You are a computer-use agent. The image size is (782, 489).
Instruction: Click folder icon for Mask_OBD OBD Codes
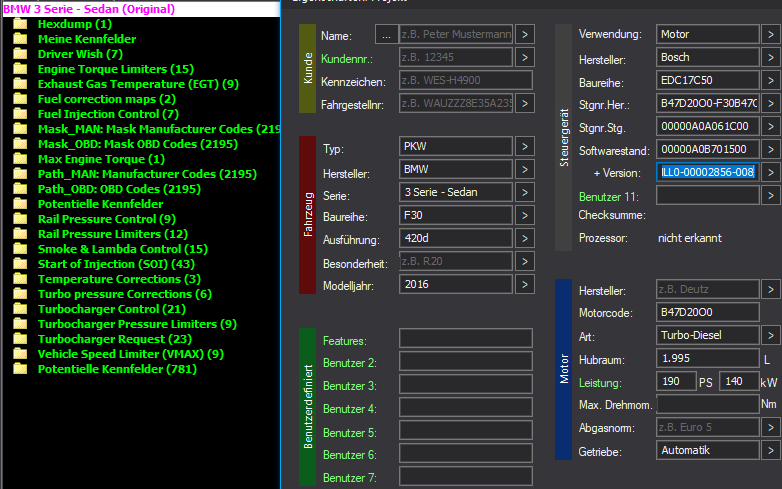pos(20,144)
